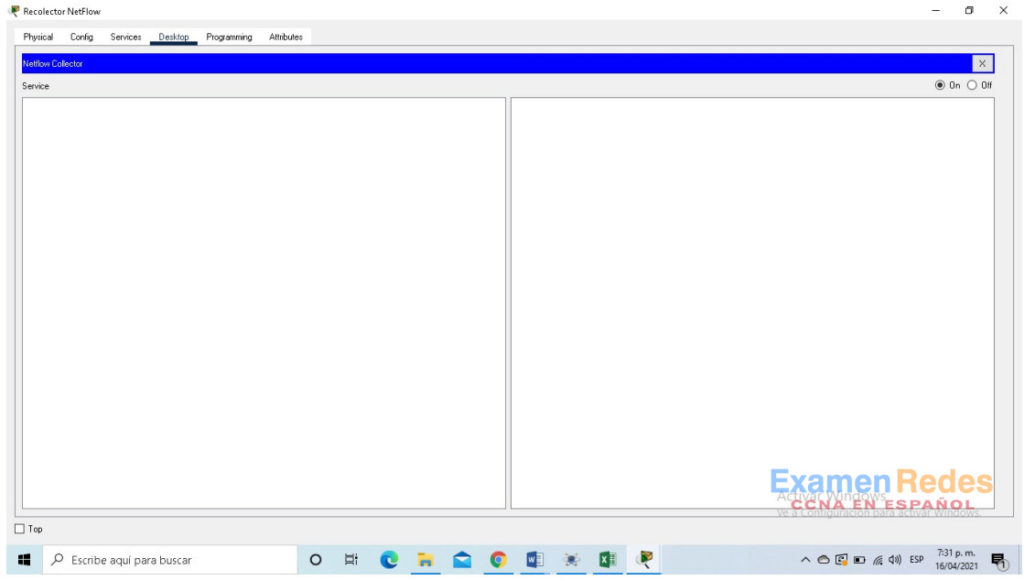Expand hidden icons in the system tray

tap(805, 559)
